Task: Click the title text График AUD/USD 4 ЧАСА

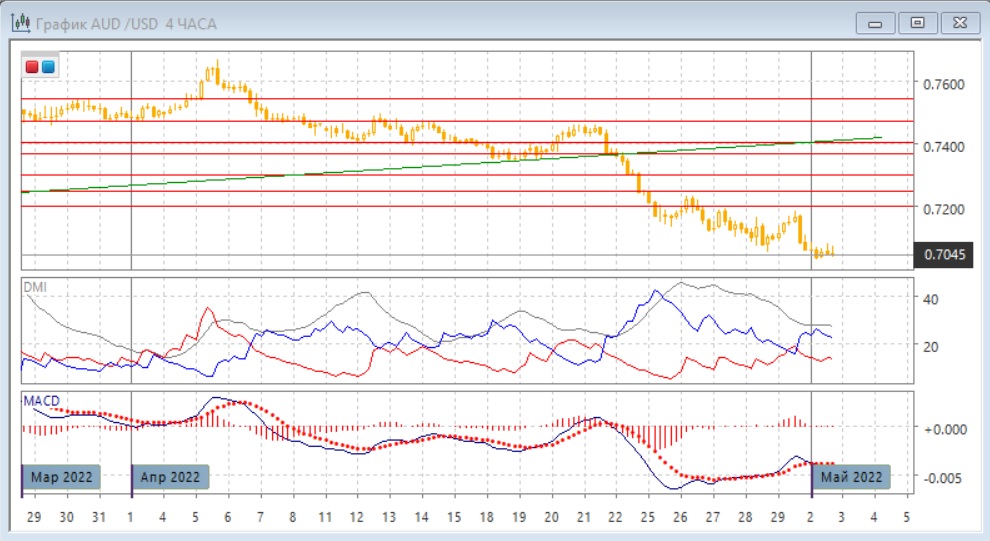Action: click(x=125, y=22)
